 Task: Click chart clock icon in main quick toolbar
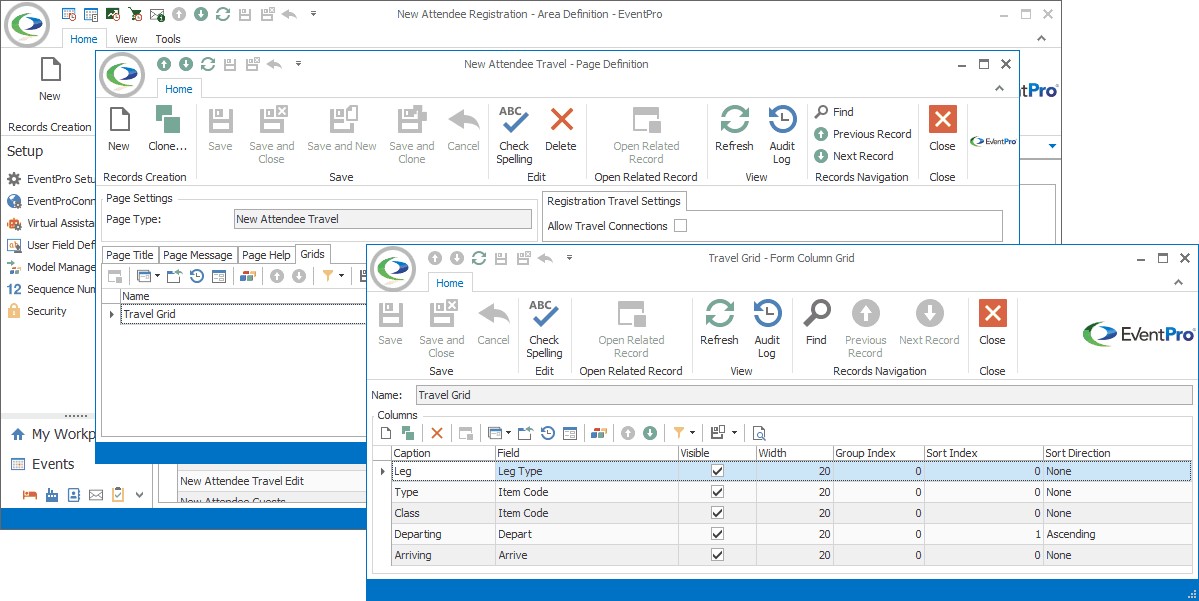pyautogui.click(x=113, y=14)
